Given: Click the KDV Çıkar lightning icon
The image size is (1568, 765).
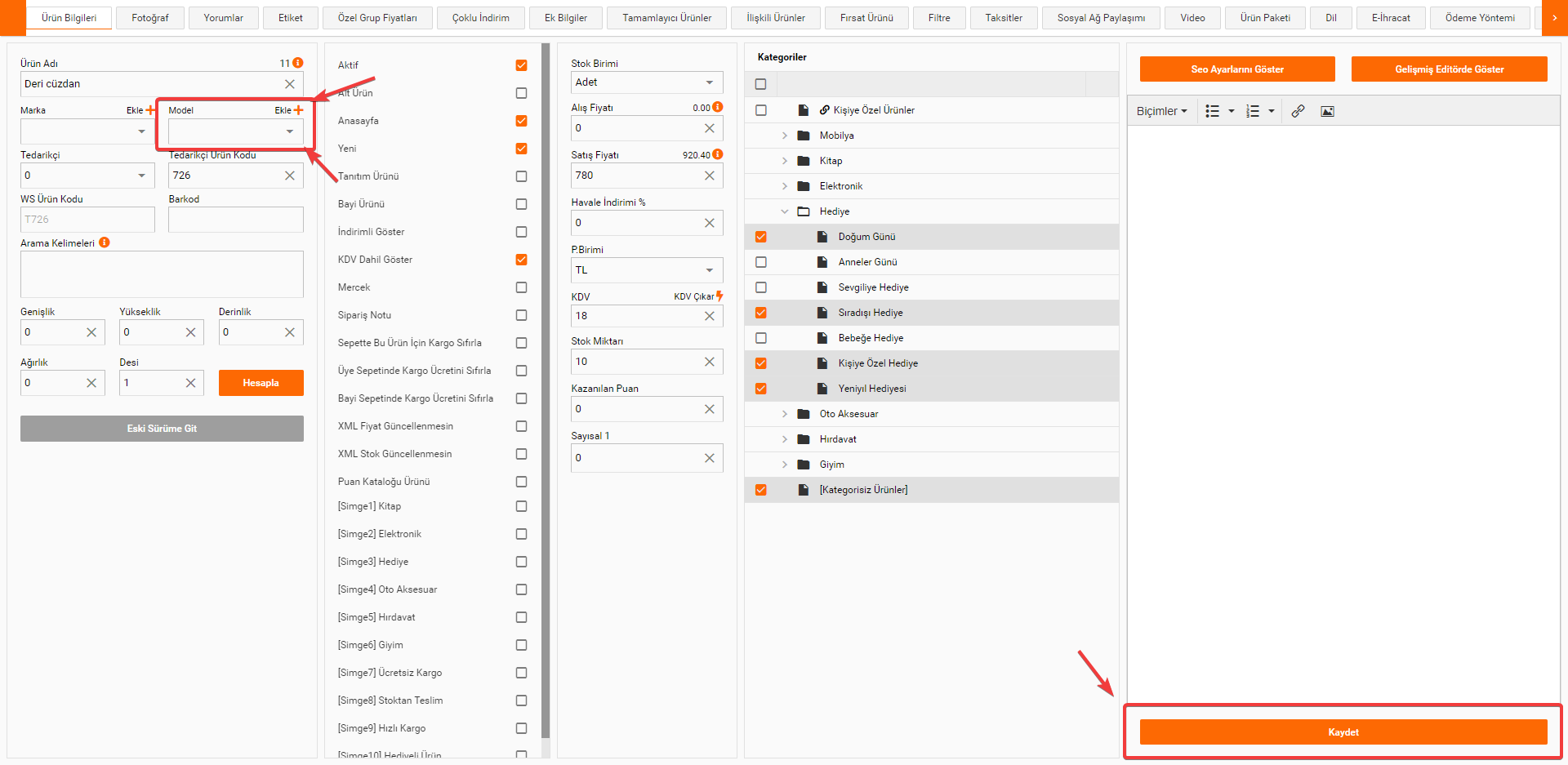Looking at the screenshot, I should 719,296.
